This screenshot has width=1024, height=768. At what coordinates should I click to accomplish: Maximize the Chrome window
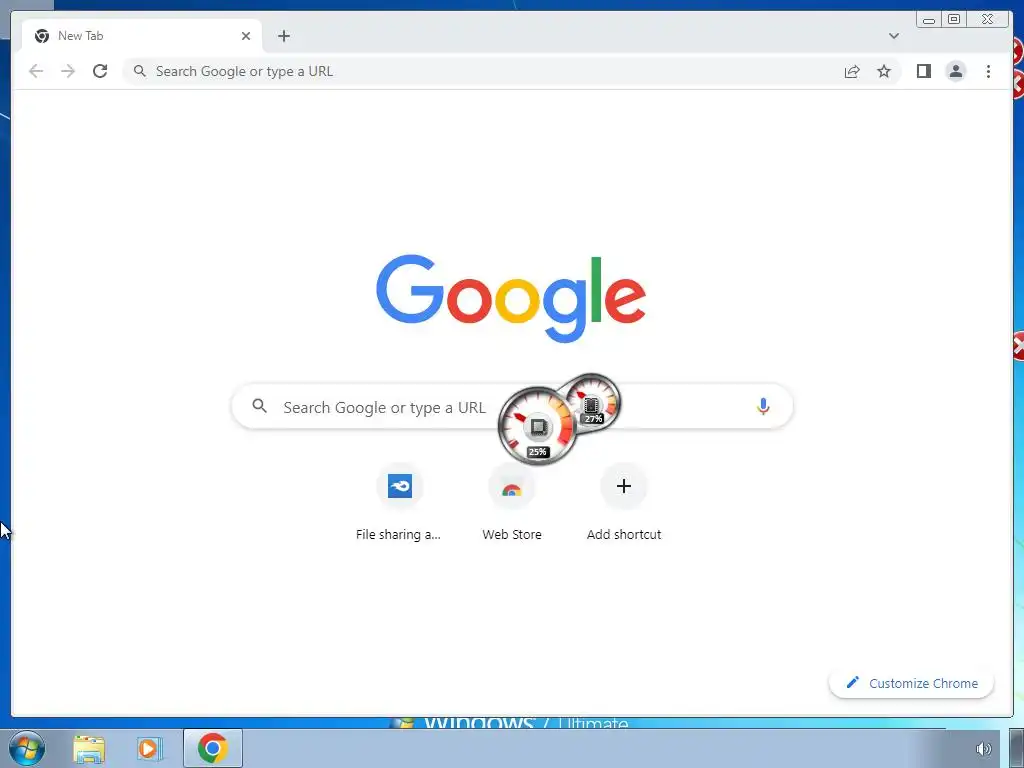coord(954,20)
